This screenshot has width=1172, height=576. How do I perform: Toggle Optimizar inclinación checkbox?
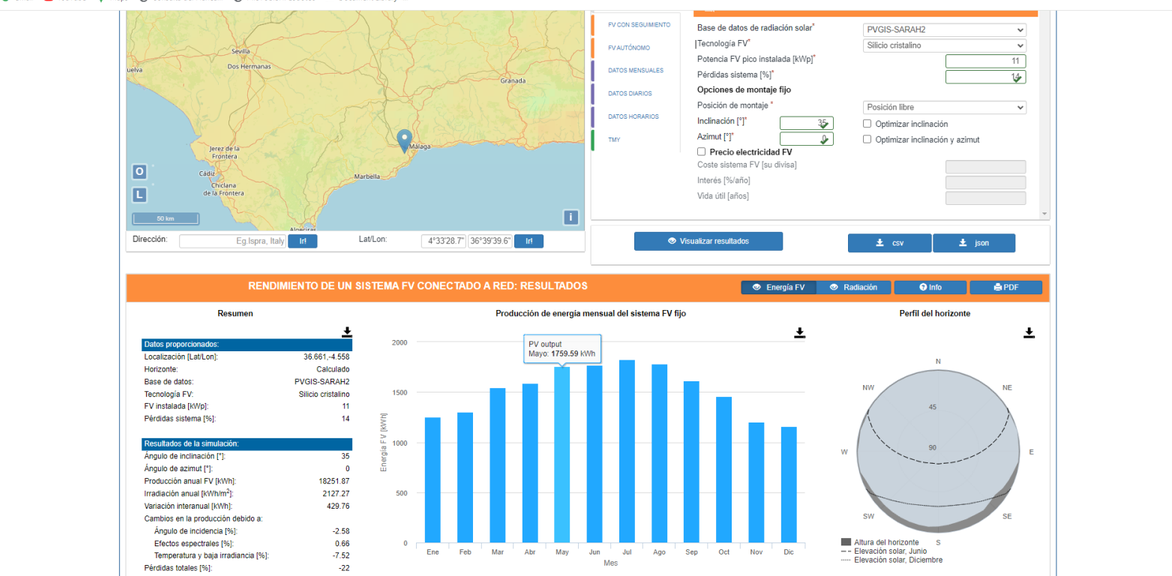click(x=868, y=123)
